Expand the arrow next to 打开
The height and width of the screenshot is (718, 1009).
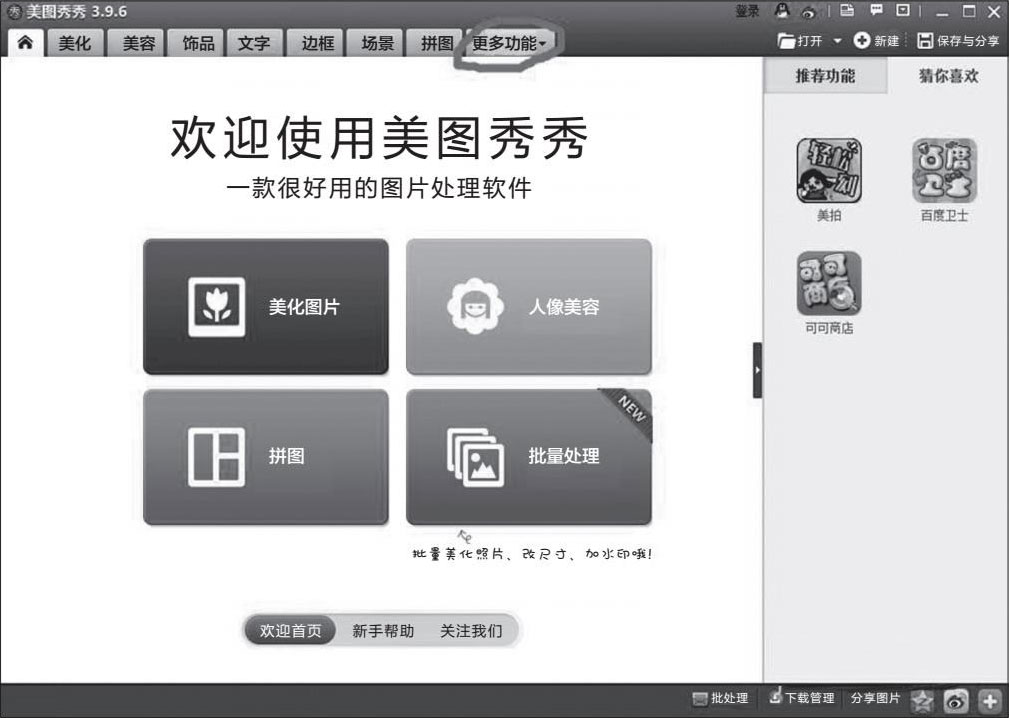pyautogui.click(x=837, y=41)
